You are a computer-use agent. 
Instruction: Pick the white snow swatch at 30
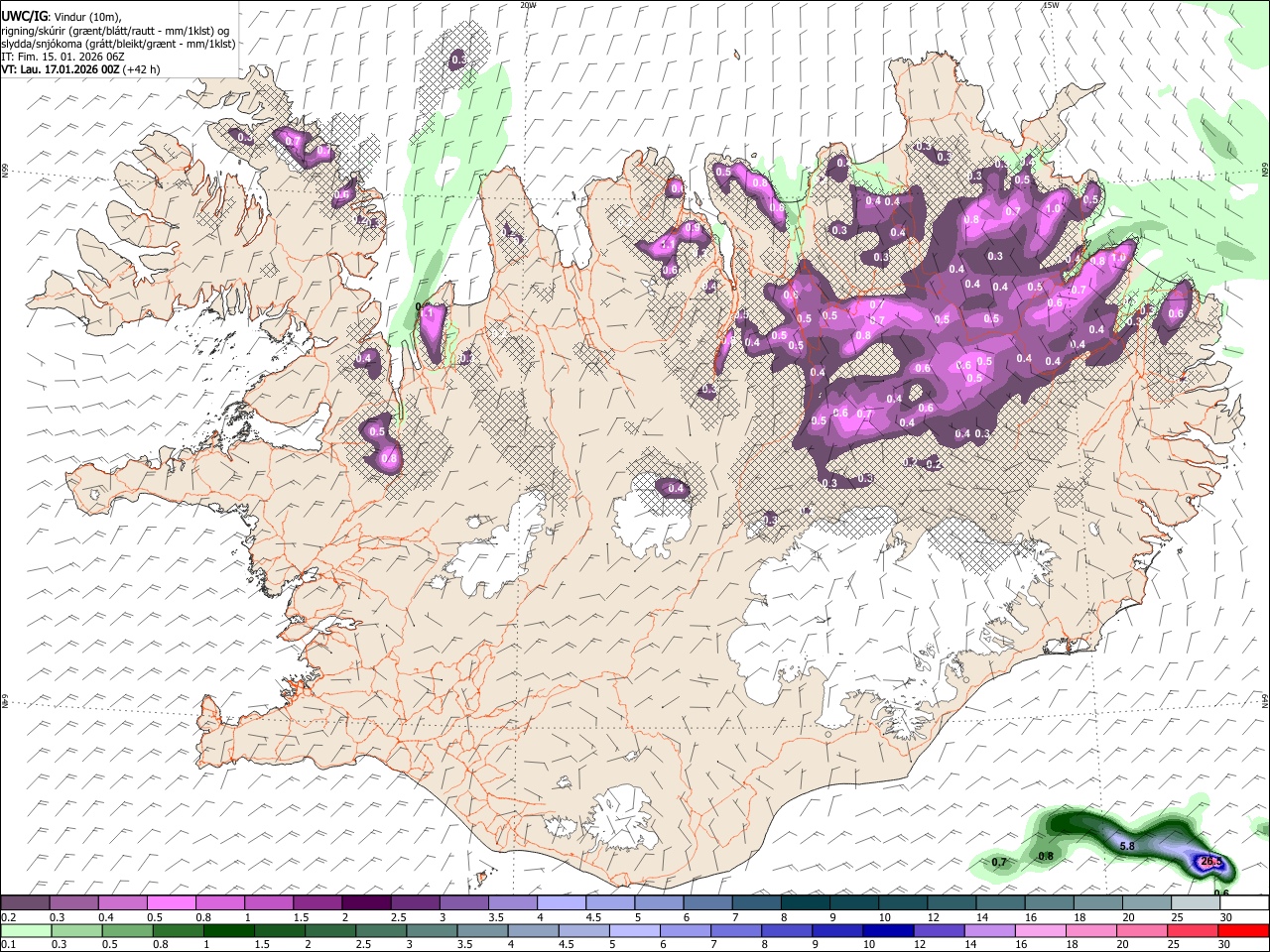[x=1244, y=903]
